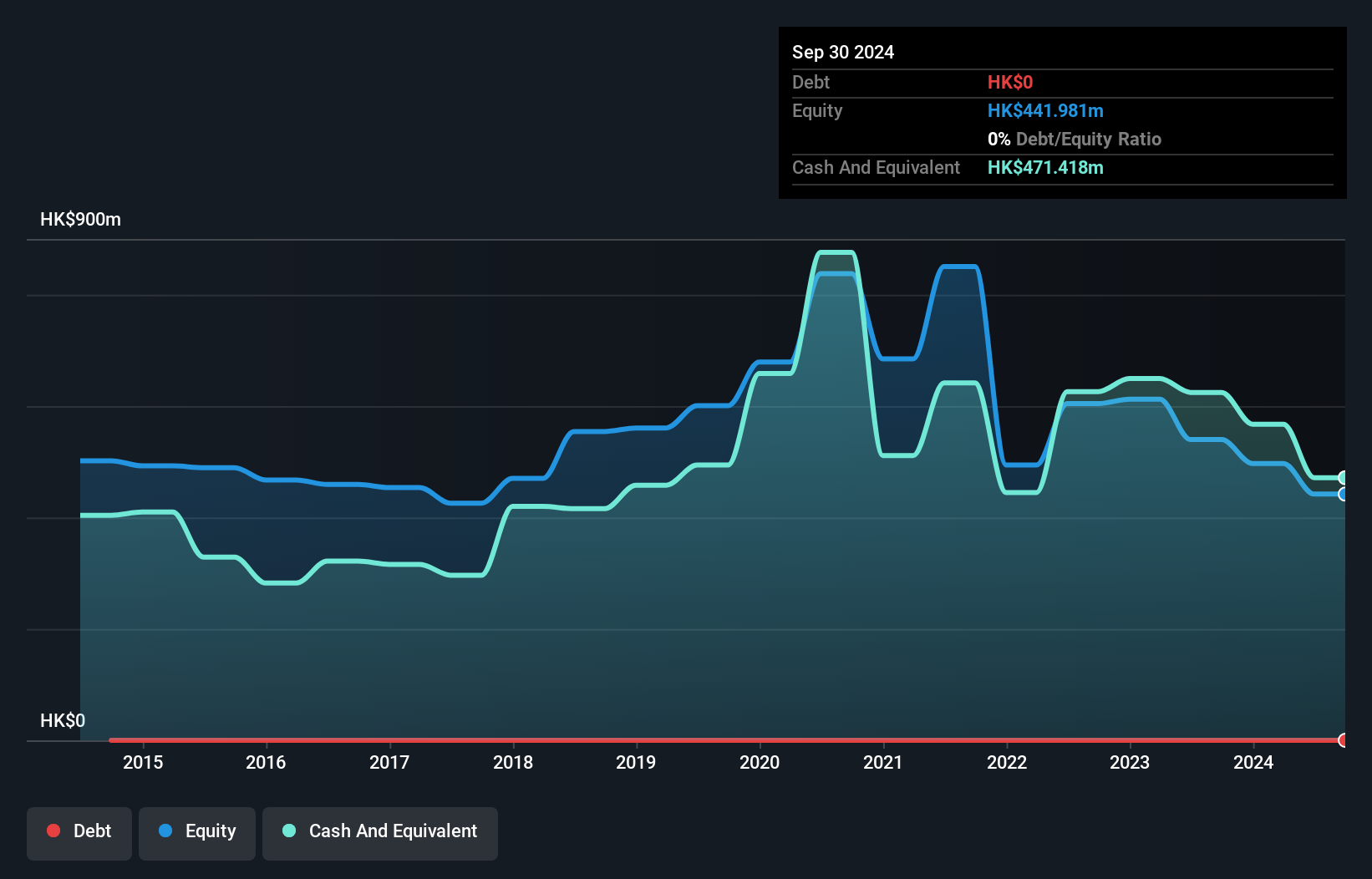The image size is (1372, 879).
Task: Select the red debt endpoint marker
Action: tap(1343, 740)
